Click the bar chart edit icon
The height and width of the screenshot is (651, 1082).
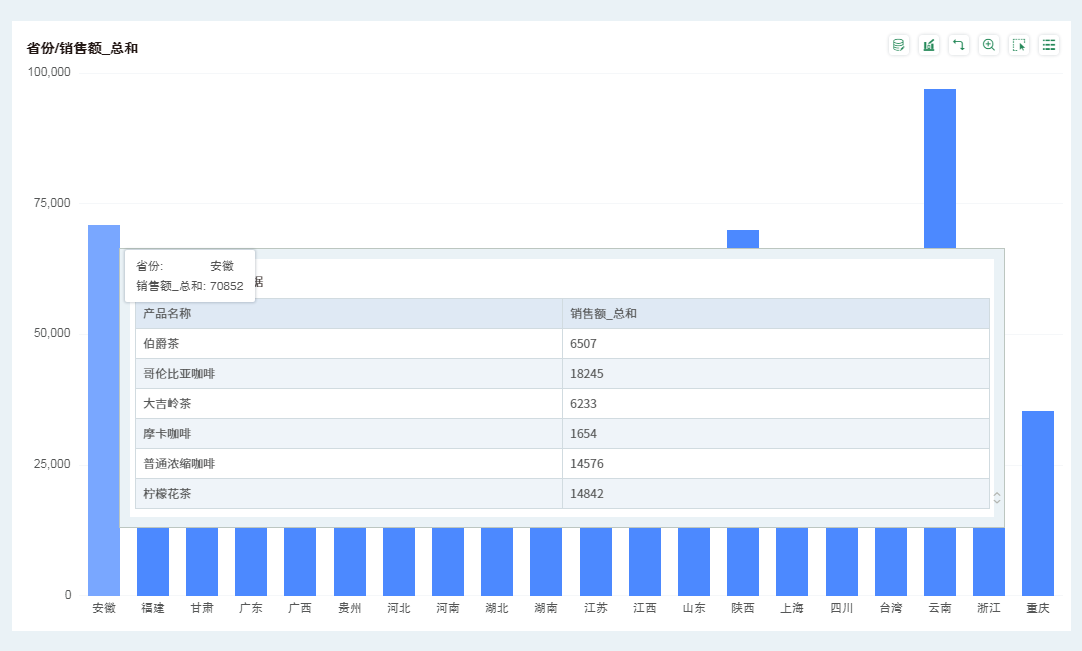929,45
